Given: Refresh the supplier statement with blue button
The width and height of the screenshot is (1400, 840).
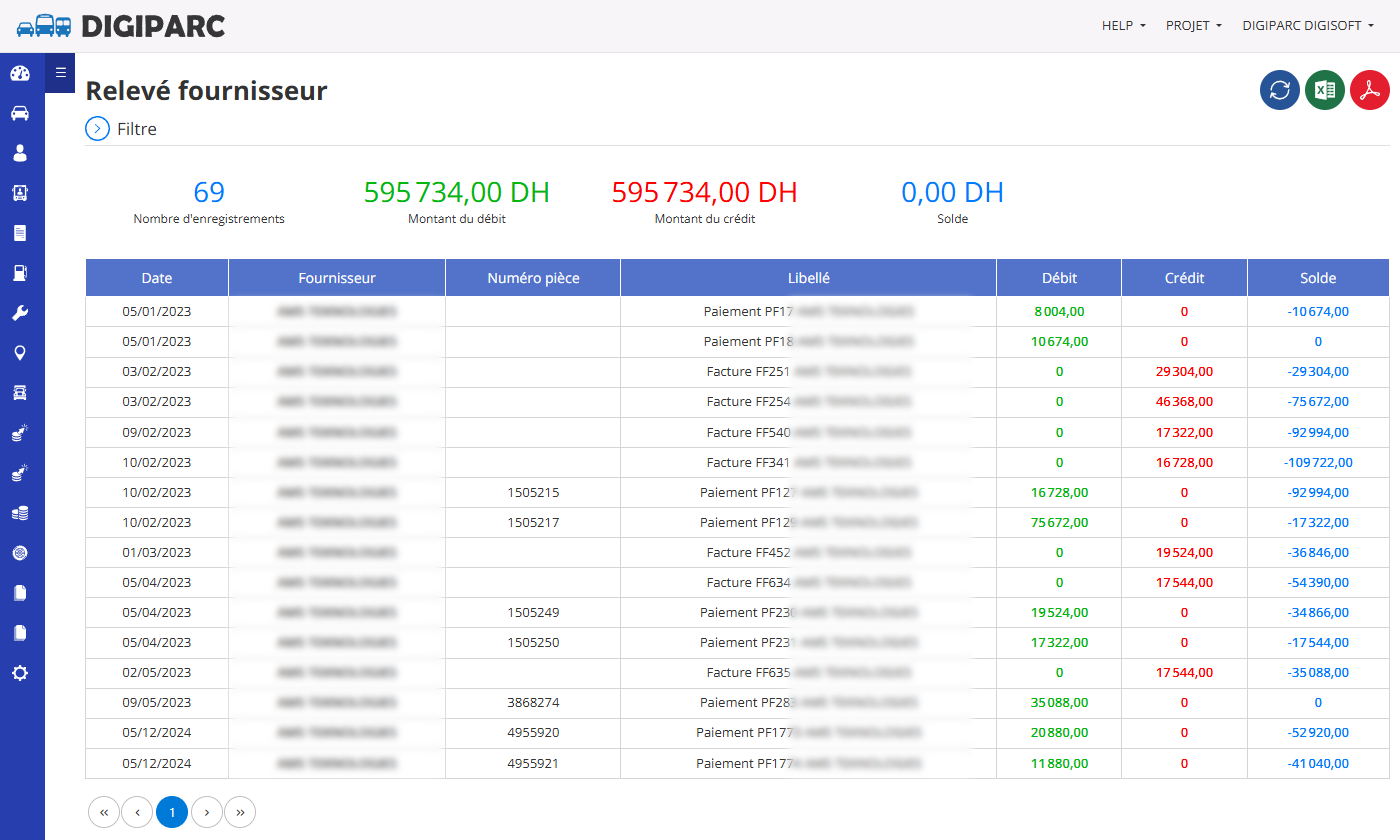Looking at the screenshot, I should (x=1280, y=90).
